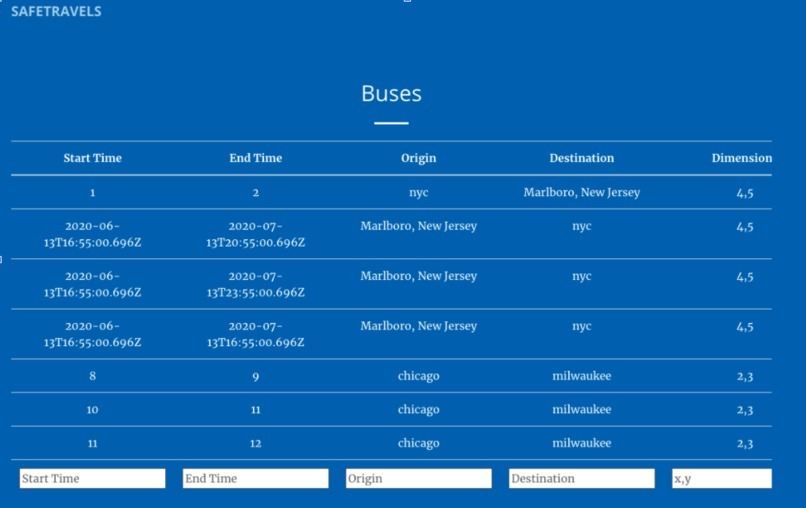
Task: Focus the Start Time input field
Action: [x=93, y=478]
